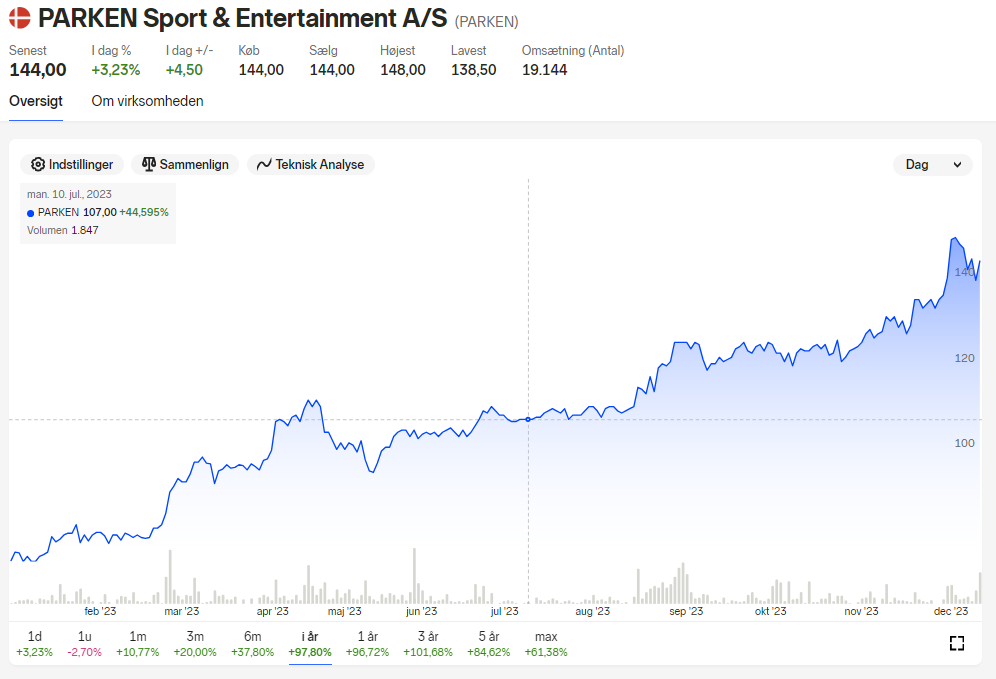Click the Senest price 144,00
996x679 pixels.
pos(37,70)
